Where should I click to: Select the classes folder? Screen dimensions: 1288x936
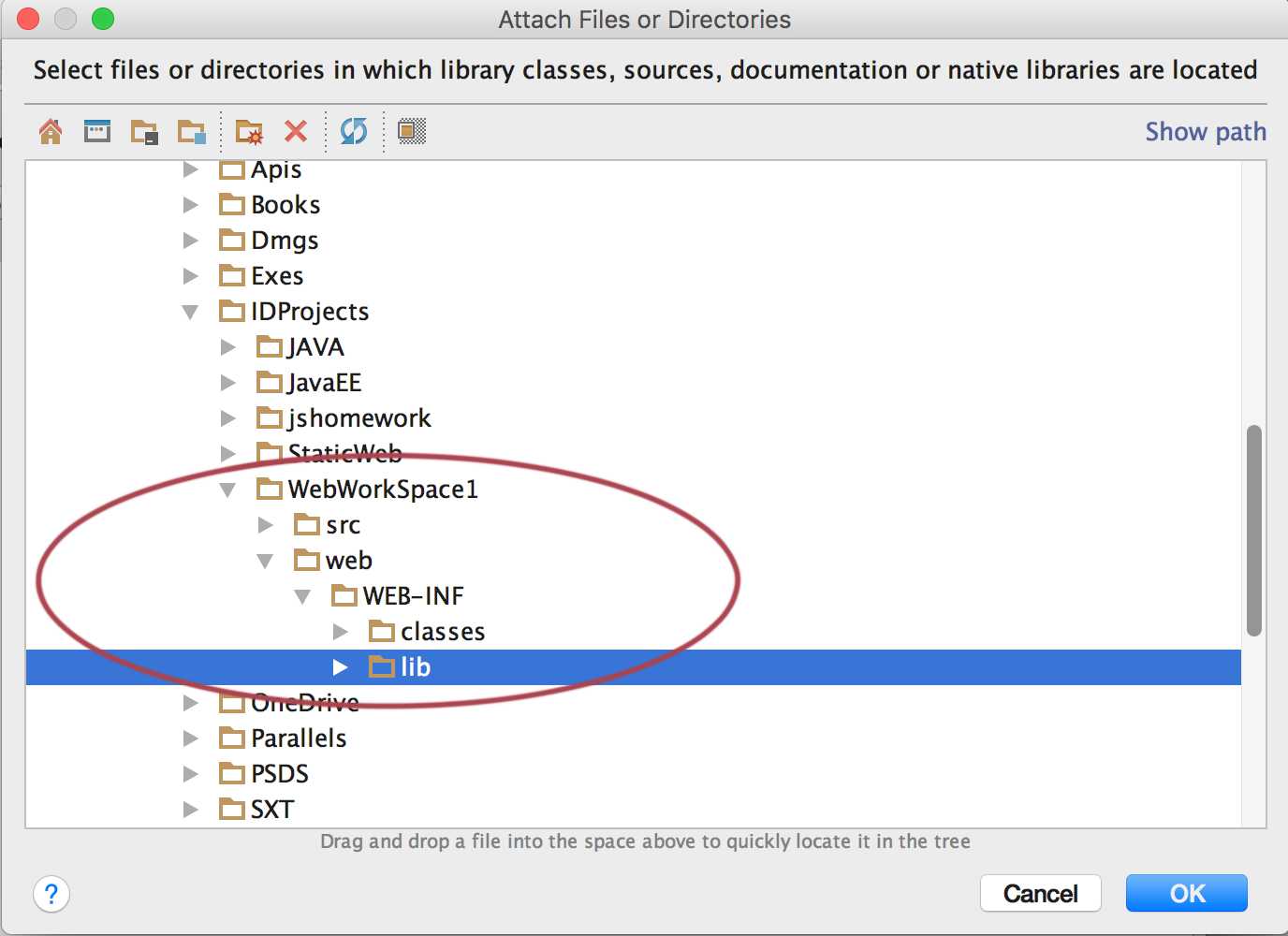[427, 632]
